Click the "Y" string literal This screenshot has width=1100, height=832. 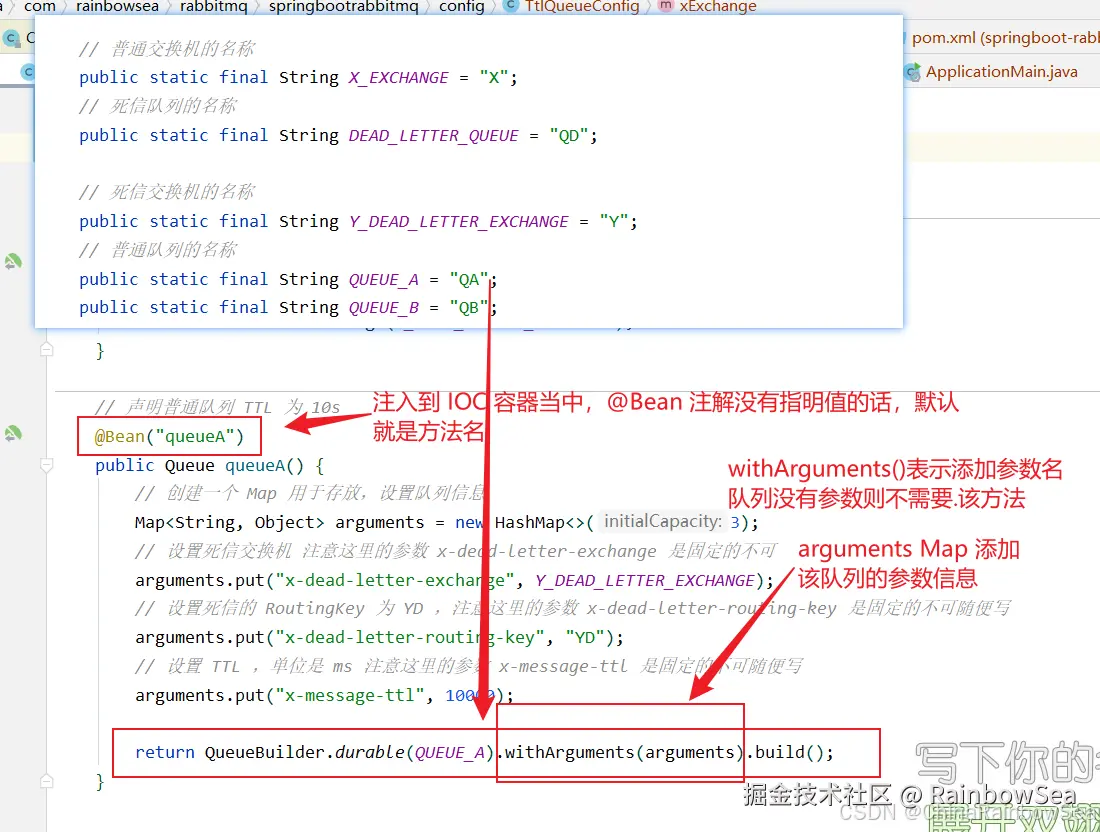pos(614,222)
